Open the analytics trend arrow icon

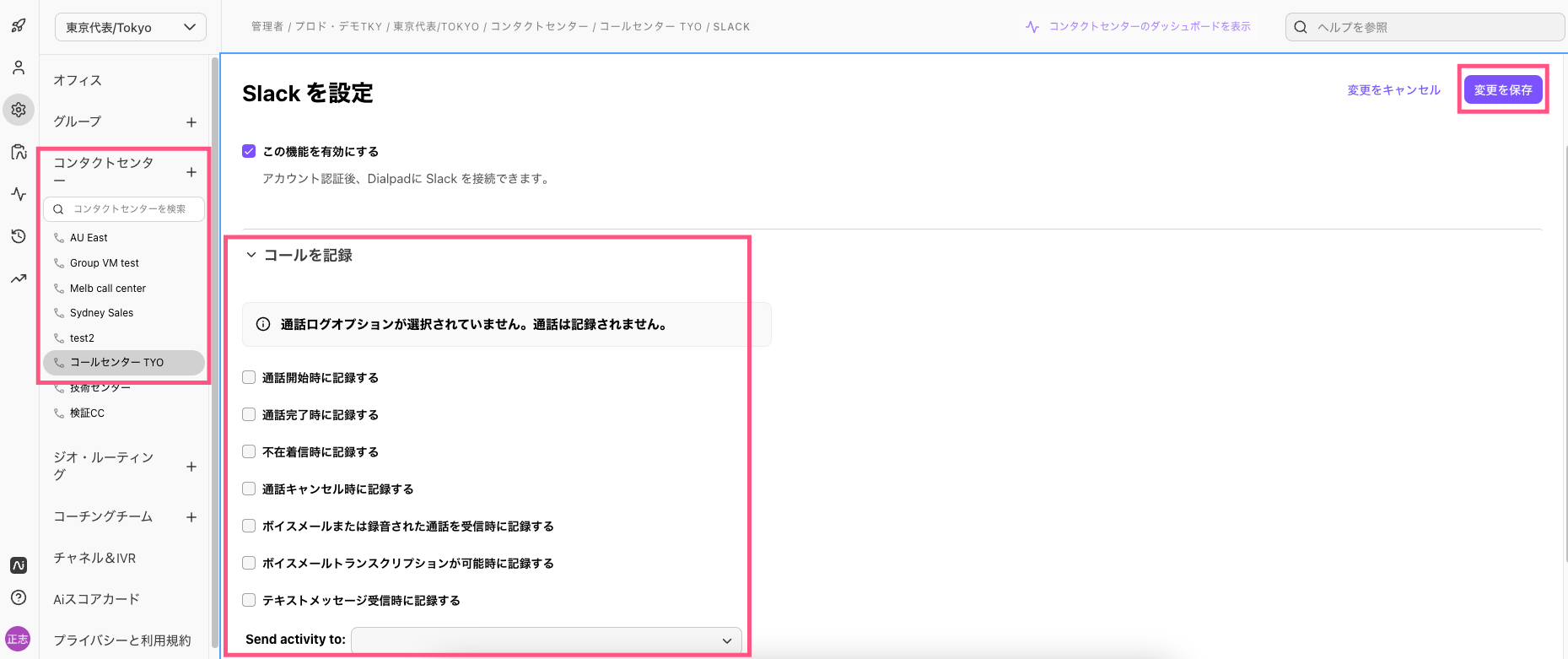(19, 278)
